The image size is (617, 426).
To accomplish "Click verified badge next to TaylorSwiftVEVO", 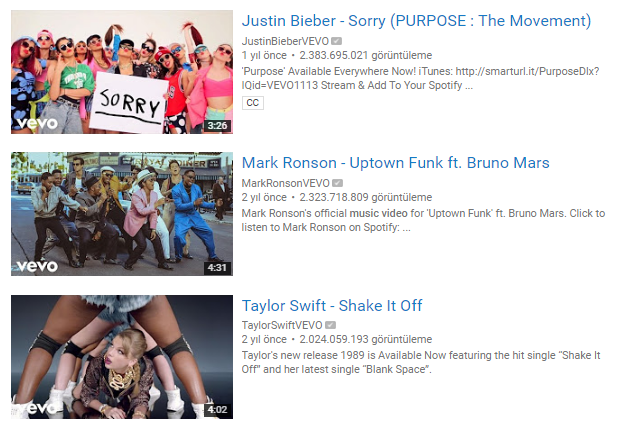I will point(331,325).
